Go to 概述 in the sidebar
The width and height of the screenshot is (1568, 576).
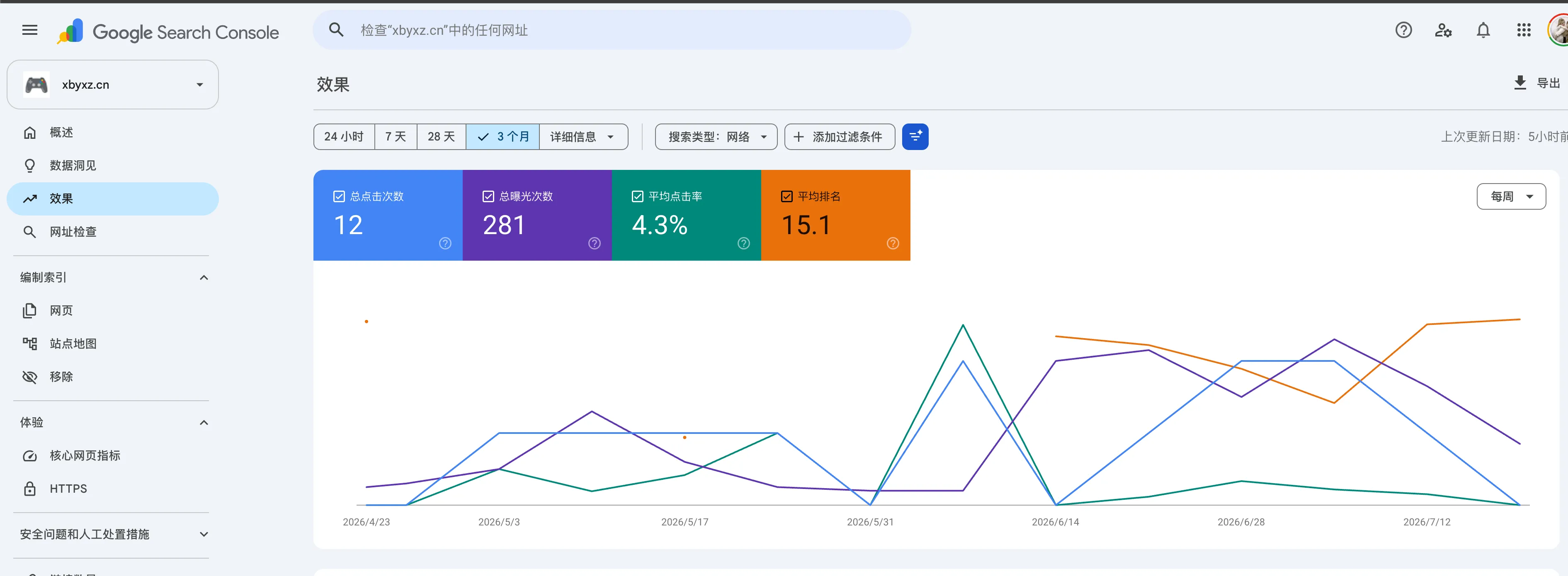point(113,132)
